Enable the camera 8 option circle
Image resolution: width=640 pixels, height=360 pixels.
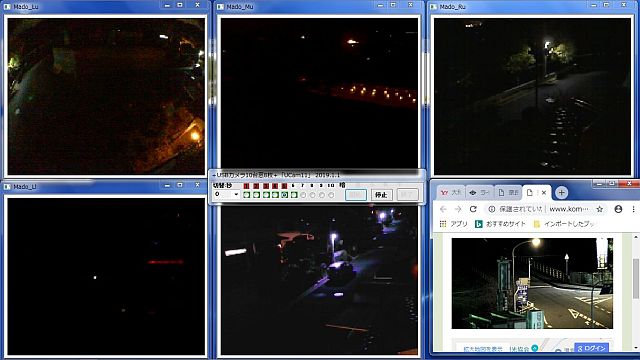(313, 195)
